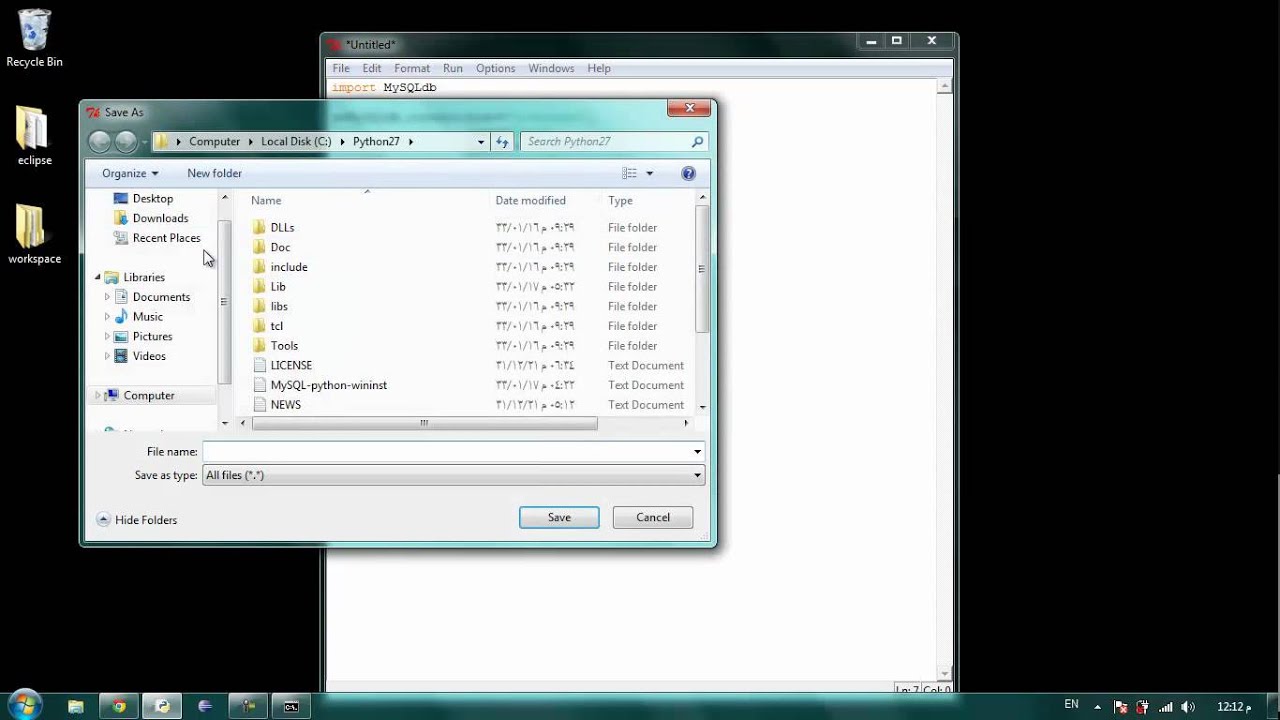Select the DLLs folder
The height and width of the screenshot is (720, 1280).
tap(282, 227)
